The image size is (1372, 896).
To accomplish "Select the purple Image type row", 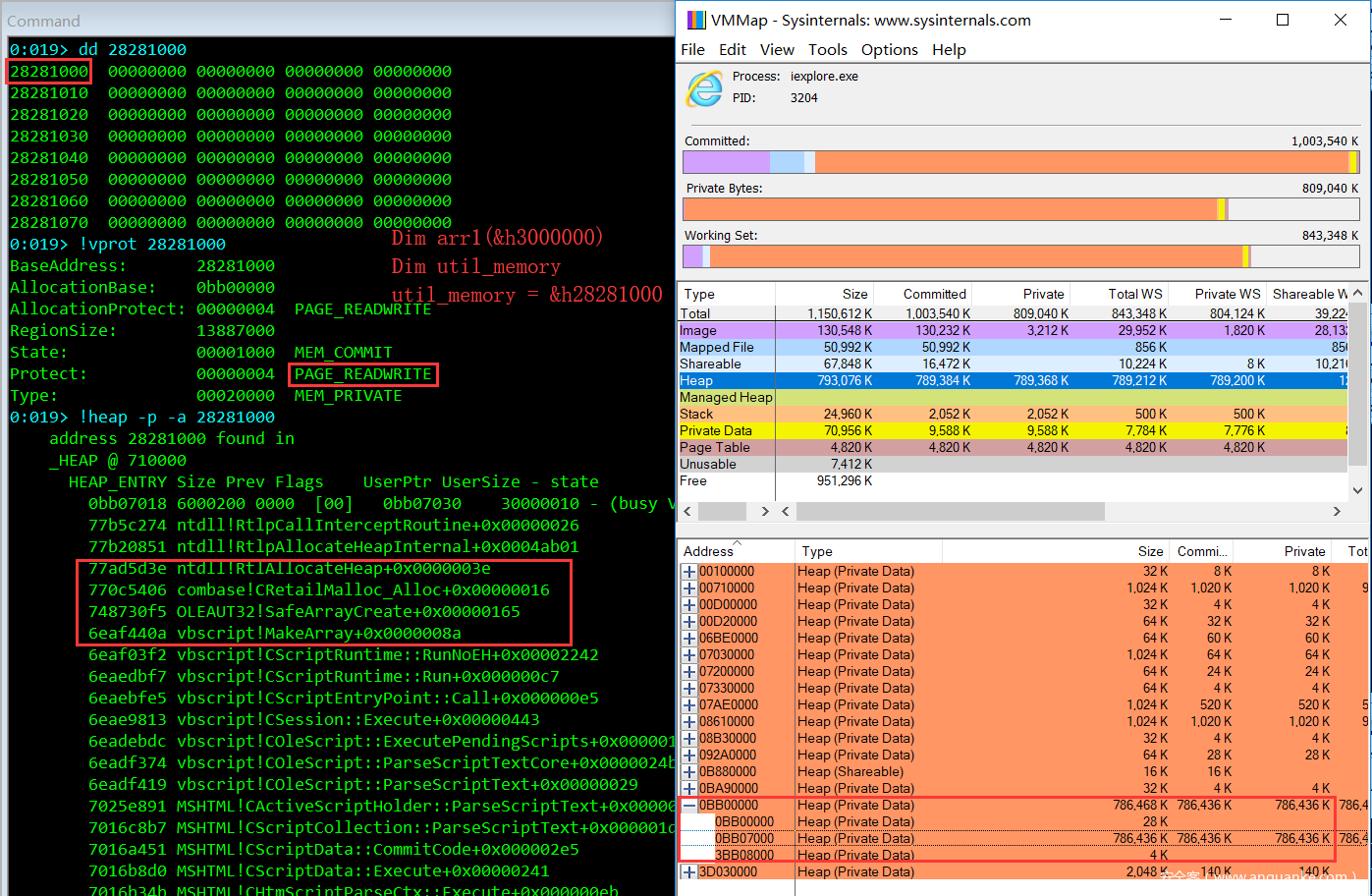I will point(727,331).
